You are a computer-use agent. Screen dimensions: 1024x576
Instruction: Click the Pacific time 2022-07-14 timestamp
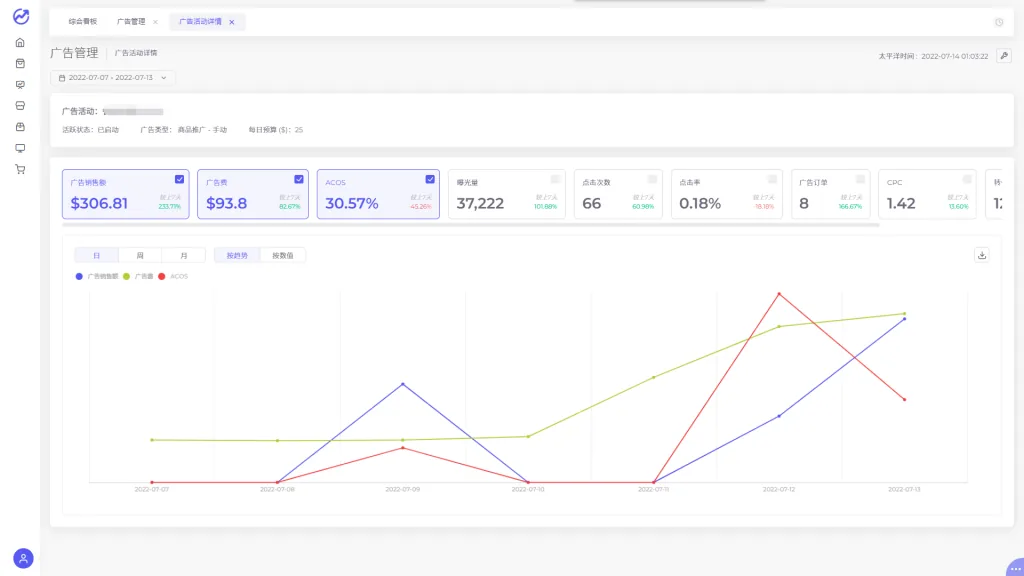(x=933, y=57)
